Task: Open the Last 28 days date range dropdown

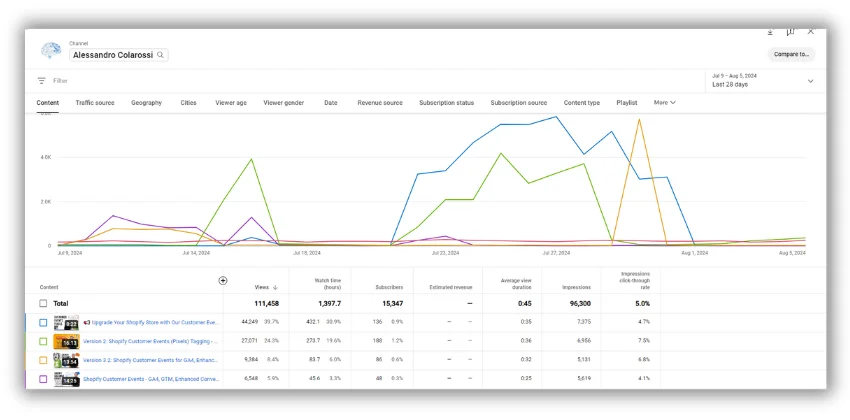Action: pos(762,81)
